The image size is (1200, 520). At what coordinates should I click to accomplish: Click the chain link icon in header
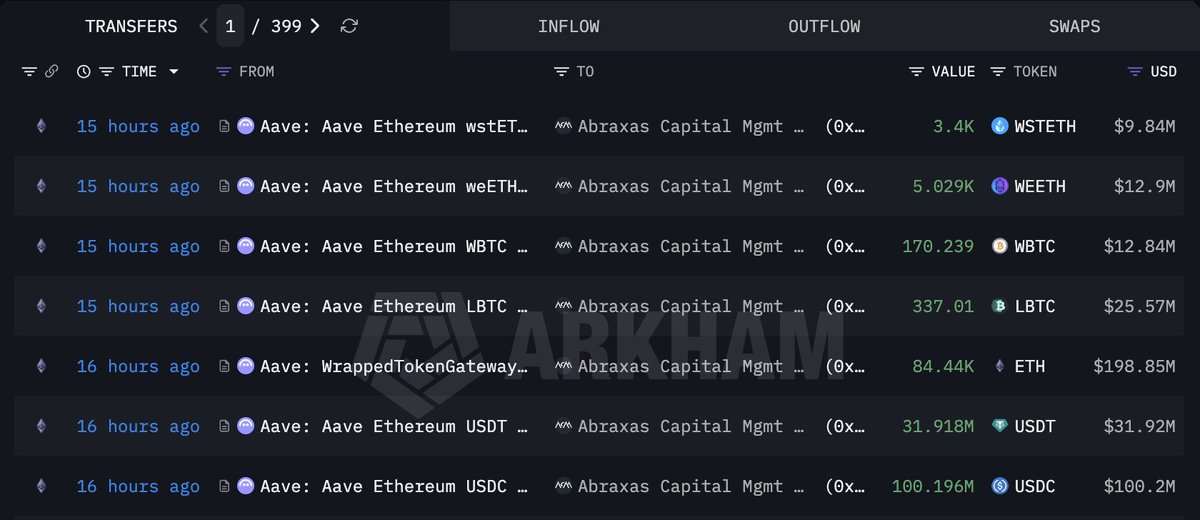tap(52, 72)
